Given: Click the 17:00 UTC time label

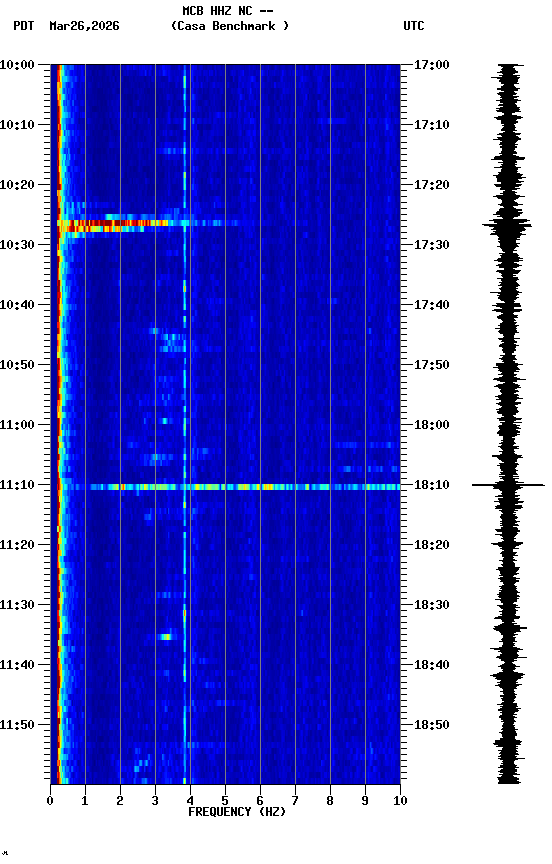Looking at the screenshot, I should point(432,65).
